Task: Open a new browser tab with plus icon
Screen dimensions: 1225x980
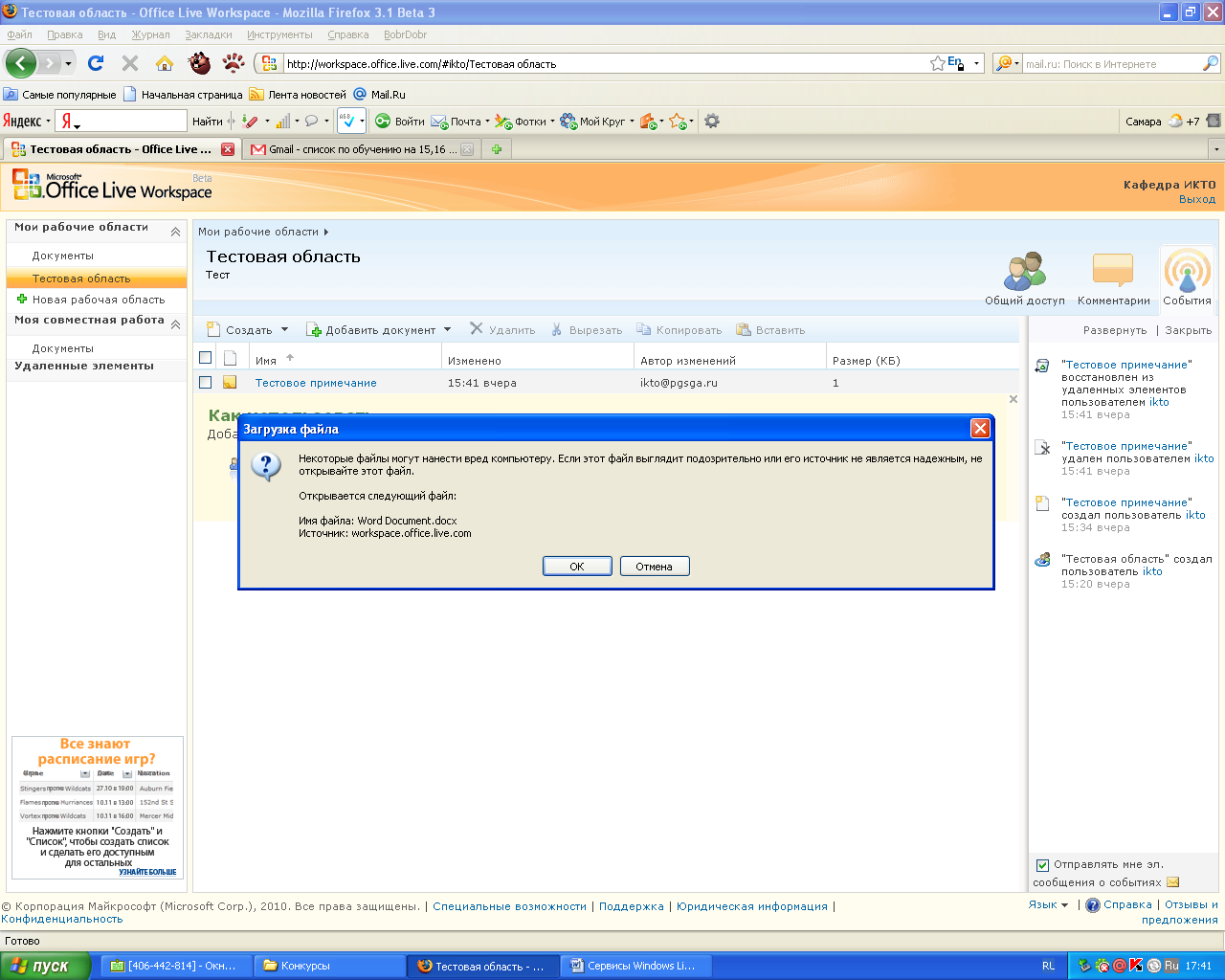Action: pyautogui.click(x=497, y=149)
